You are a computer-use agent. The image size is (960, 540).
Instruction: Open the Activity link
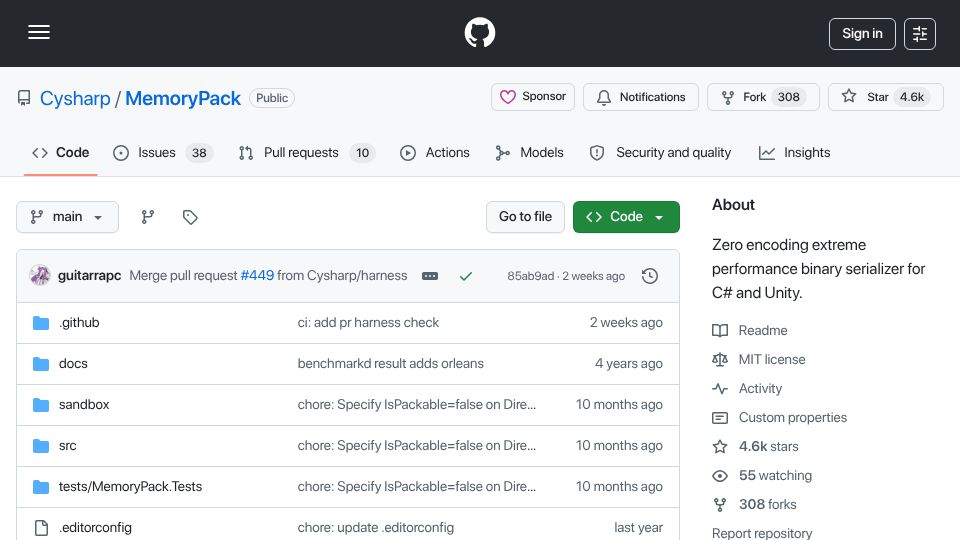tap(747, 389)
